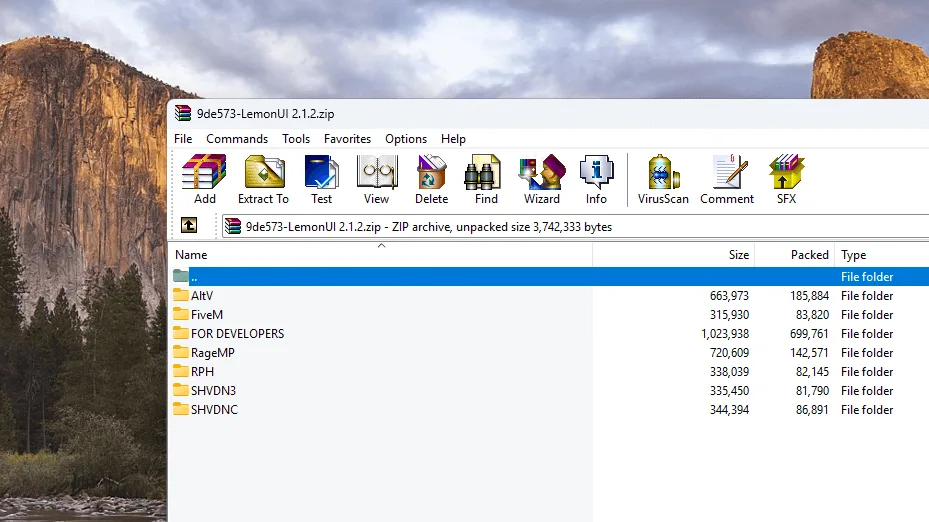929x522 pixels.
Task: Run the Test archive tool
Action: [321, 179]
